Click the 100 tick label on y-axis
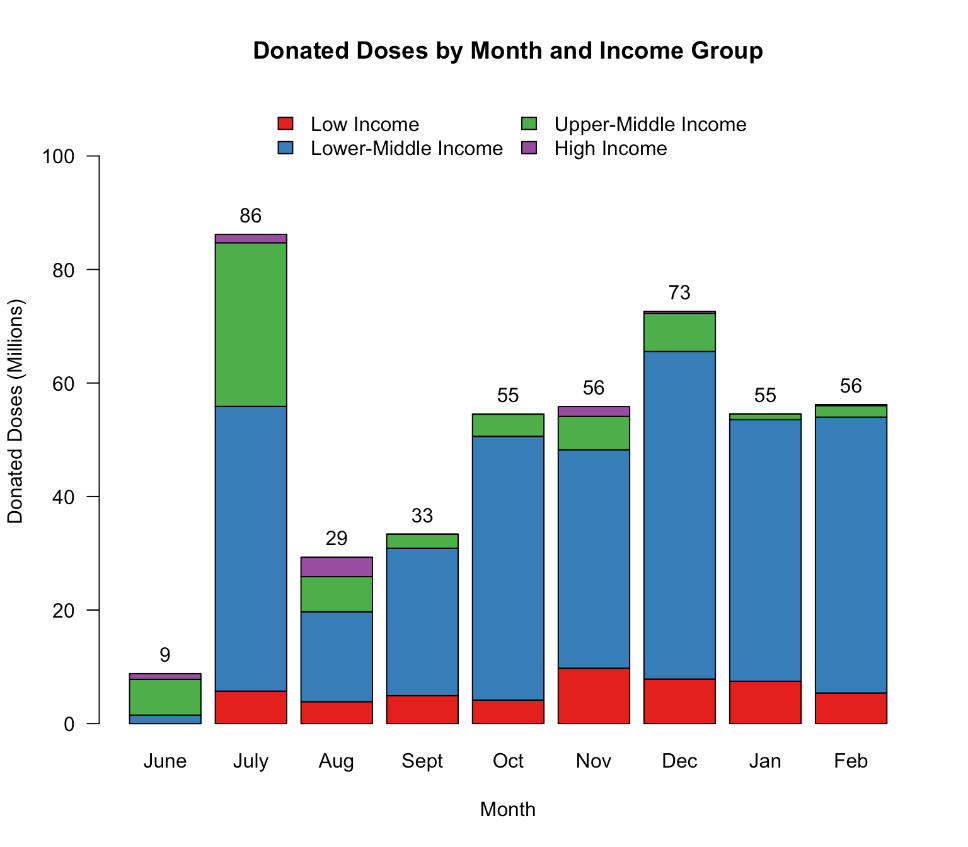The width and height of the screenshot is (968, 847). click(x=60, y=157)
